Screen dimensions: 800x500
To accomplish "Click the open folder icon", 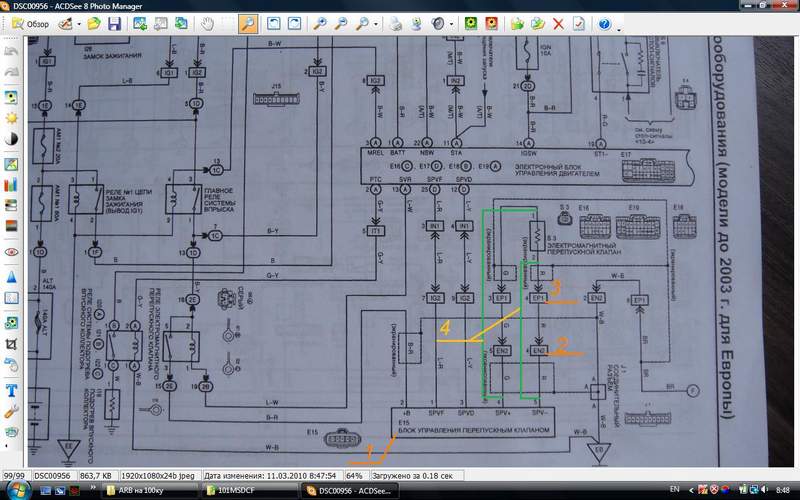I will tap(94, 24).
